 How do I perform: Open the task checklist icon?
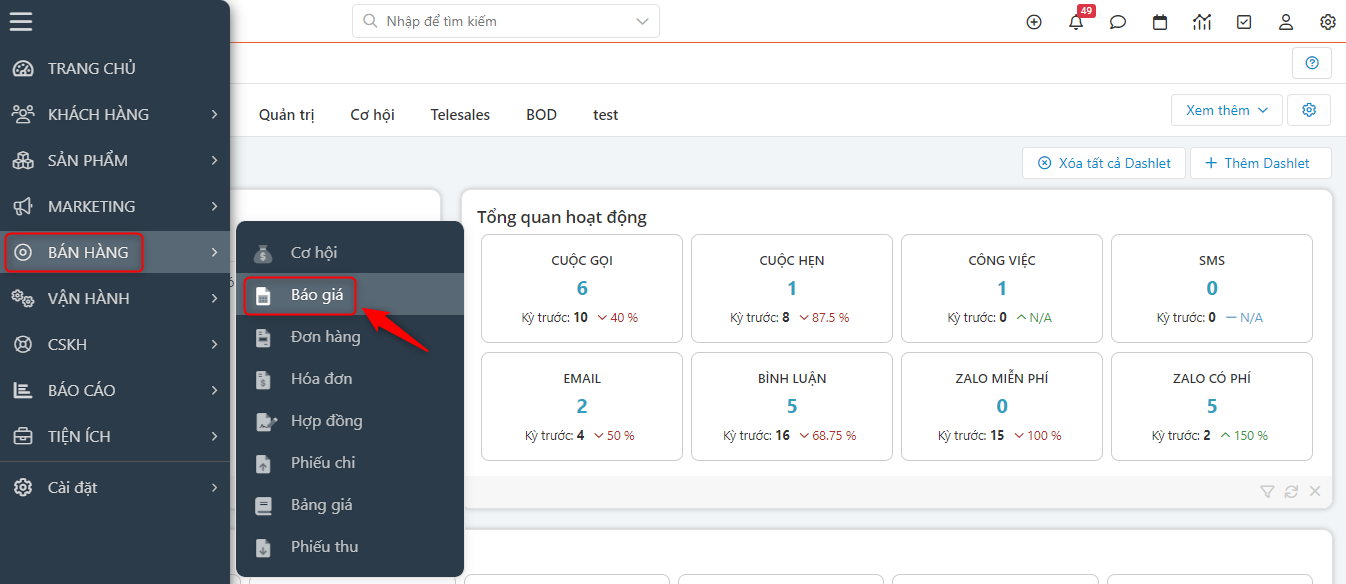pyautogui.click(x=1243, y=21)
